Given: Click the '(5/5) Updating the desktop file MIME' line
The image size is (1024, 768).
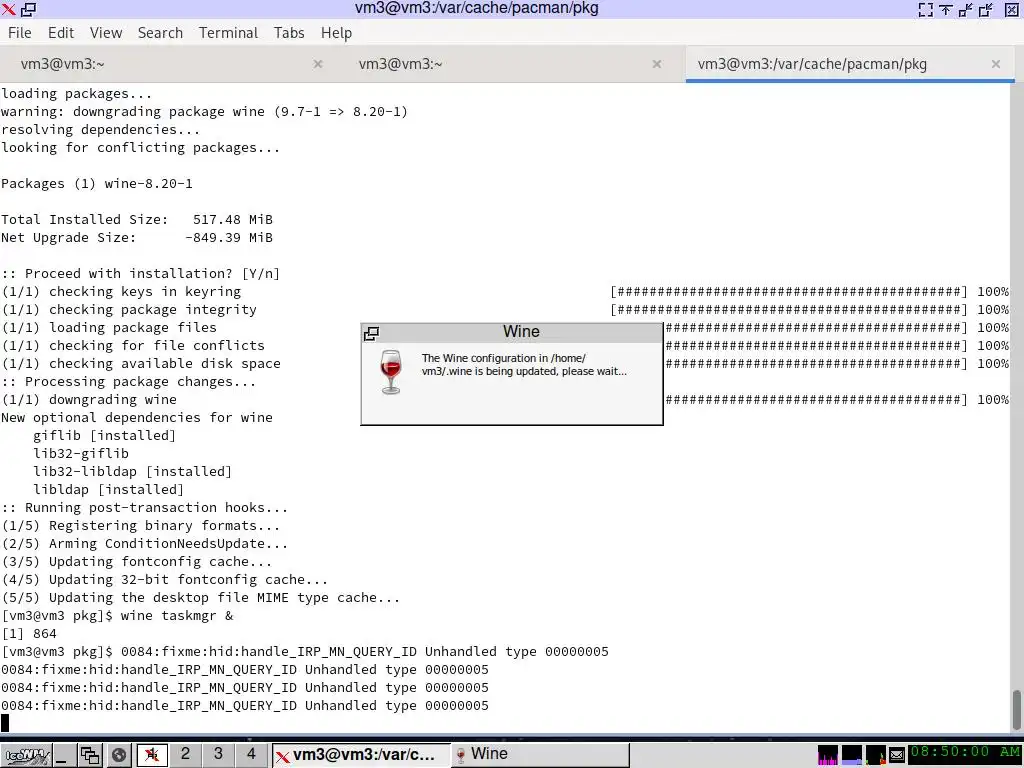Looking at the screenshot, I should 200,598.
